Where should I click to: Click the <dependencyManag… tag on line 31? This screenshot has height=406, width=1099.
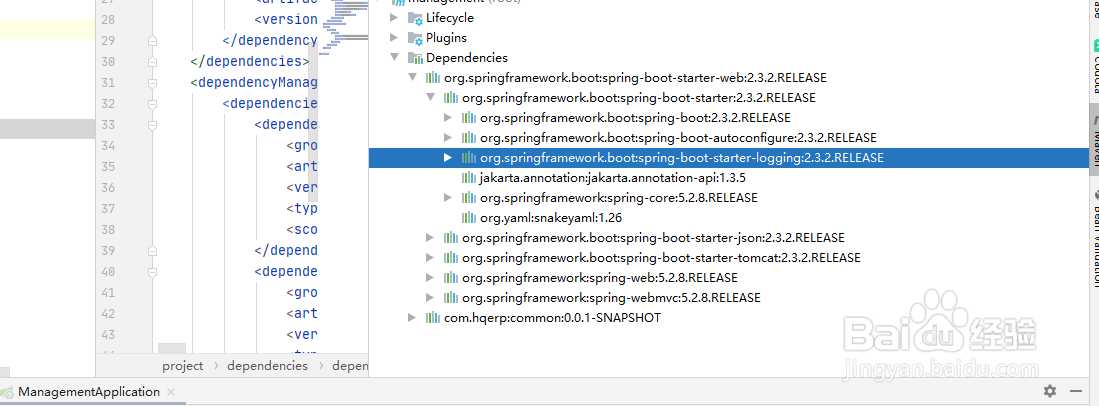254,83
